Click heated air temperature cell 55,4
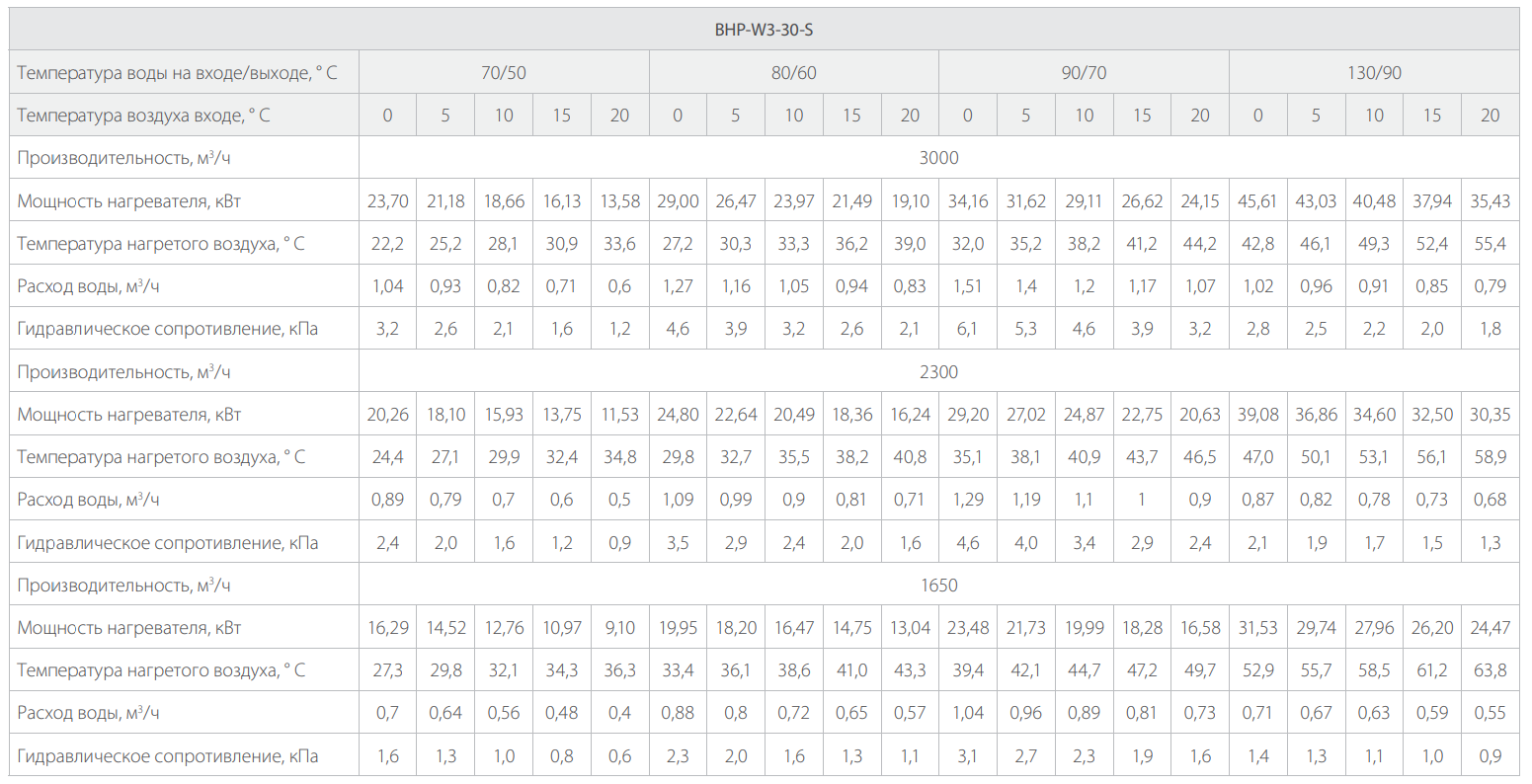Viewport: 1532px width, 784px height. pos(1490,244)
